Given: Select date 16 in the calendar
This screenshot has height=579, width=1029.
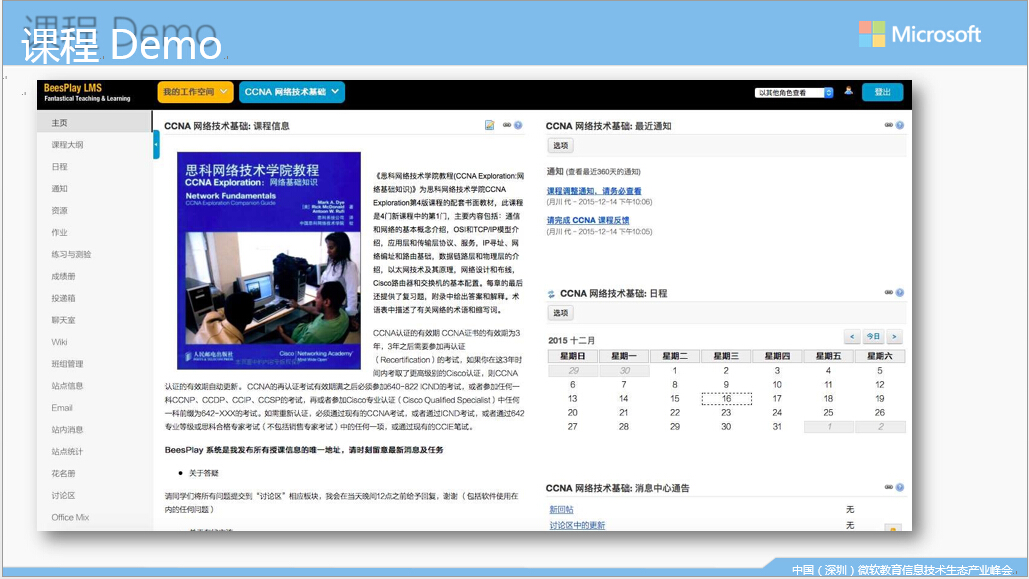Looking at the screenshot, I should 726,398.
